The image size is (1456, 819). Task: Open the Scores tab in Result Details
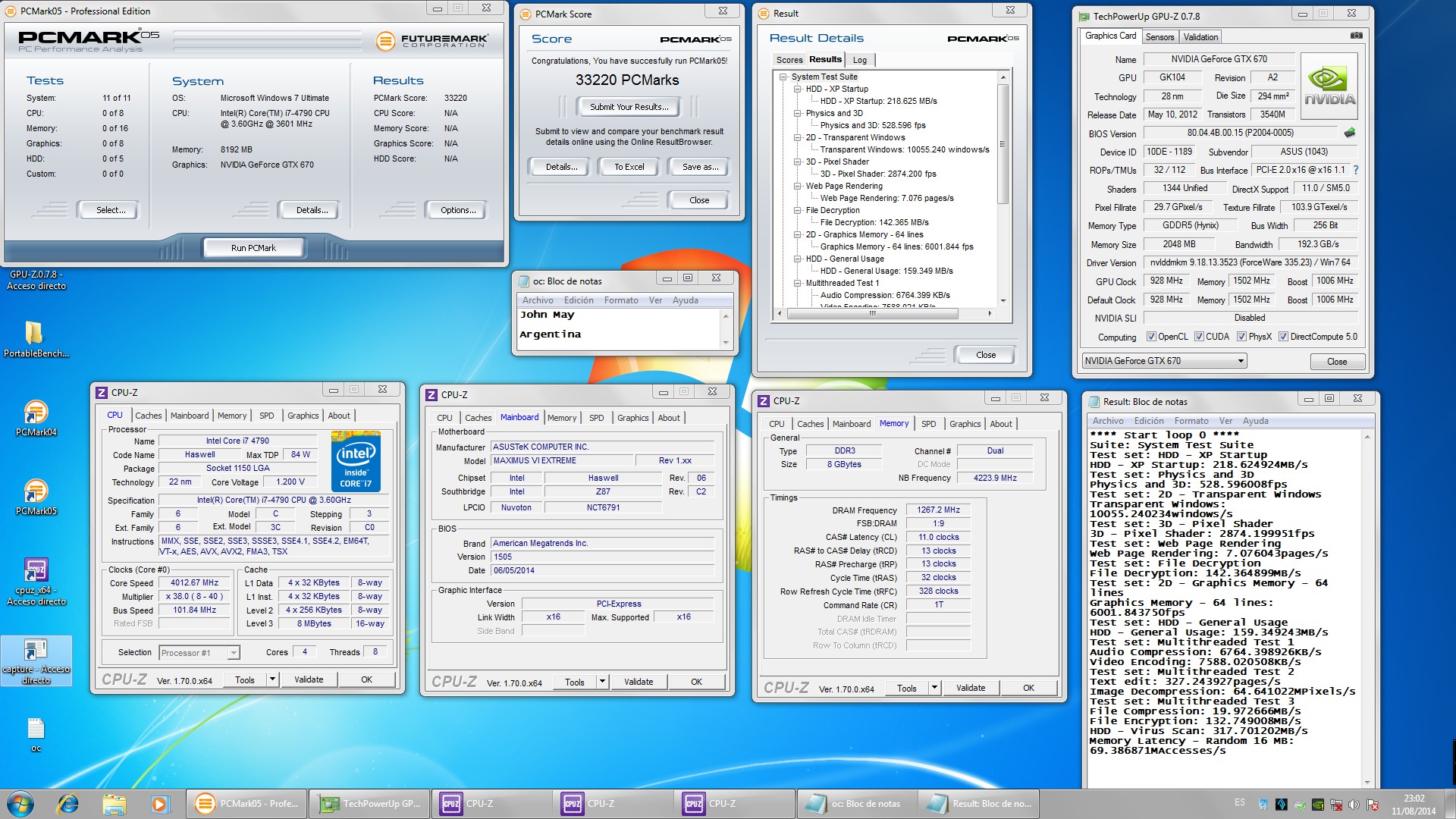click(789, 60)
